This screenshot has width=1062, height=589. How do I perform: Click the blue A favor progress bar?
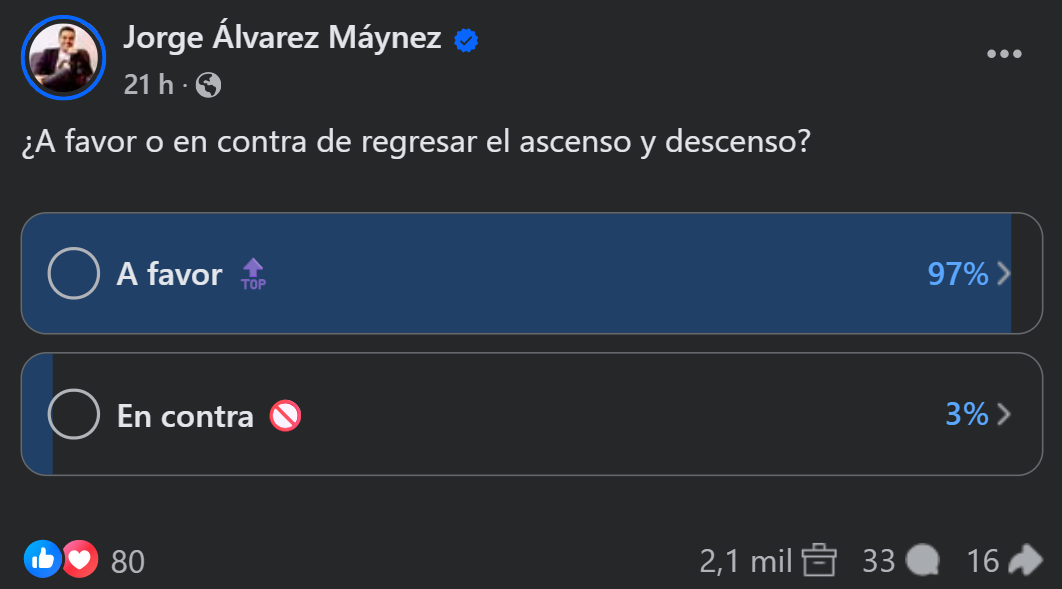point(516,274)
